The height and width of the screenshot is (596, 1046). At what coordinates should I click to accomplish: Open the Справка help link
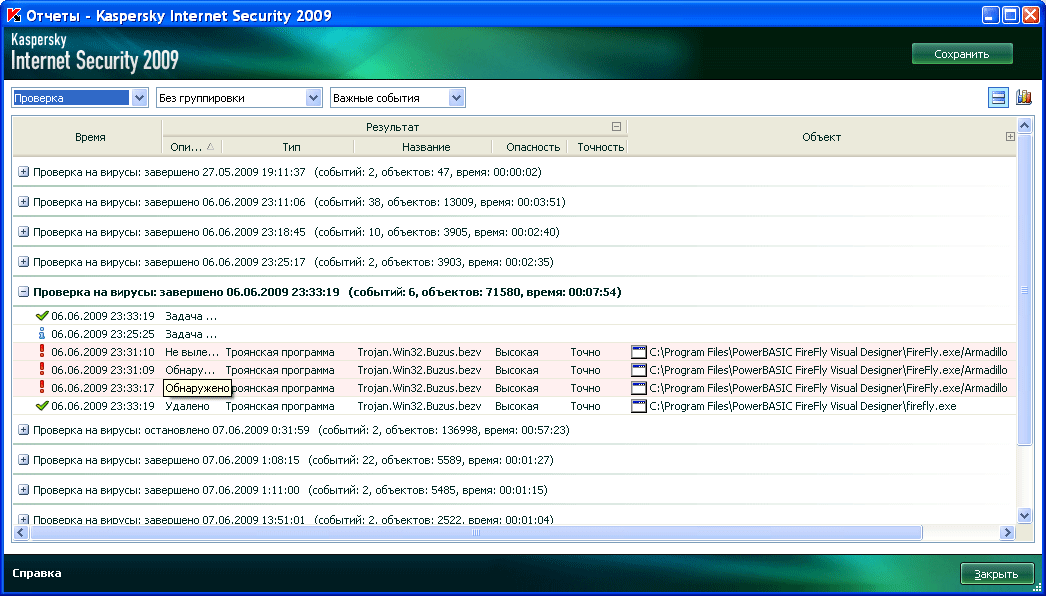pos(37,573)
